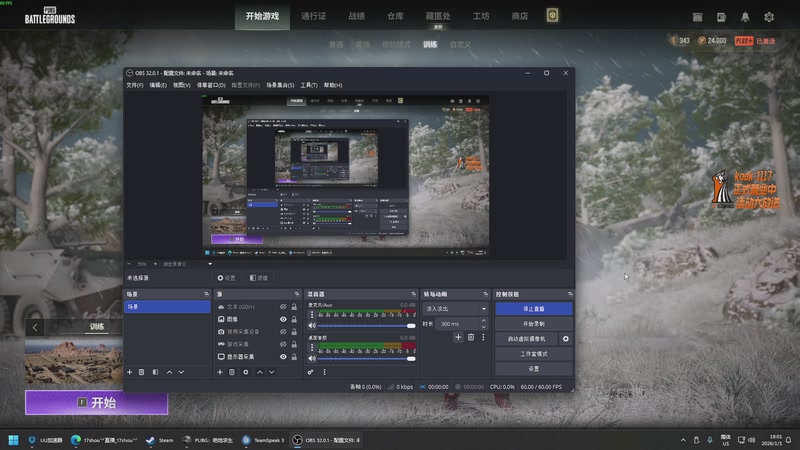
Task: Open OBS 文件(F) menu
Action: pyautogui.click(x=135, y=85)
